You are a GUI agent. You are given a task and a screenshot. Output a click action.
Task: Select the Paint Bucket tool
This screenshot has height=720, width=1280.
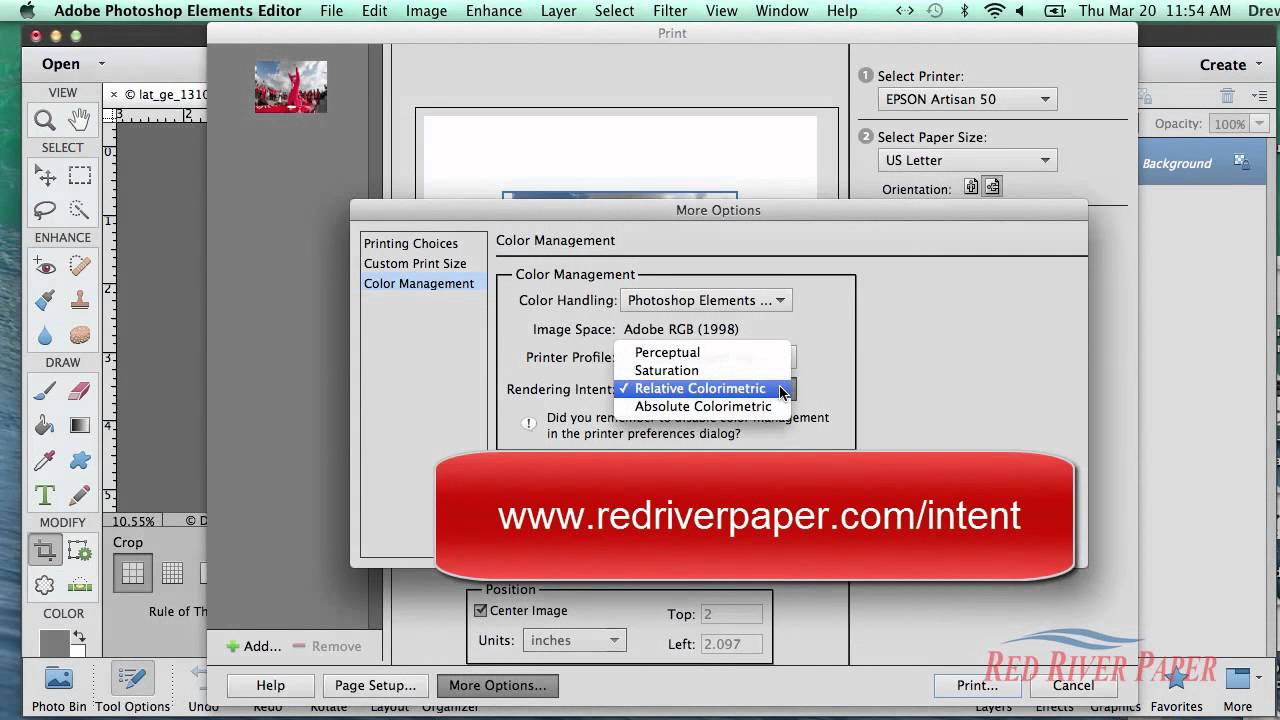45,426
